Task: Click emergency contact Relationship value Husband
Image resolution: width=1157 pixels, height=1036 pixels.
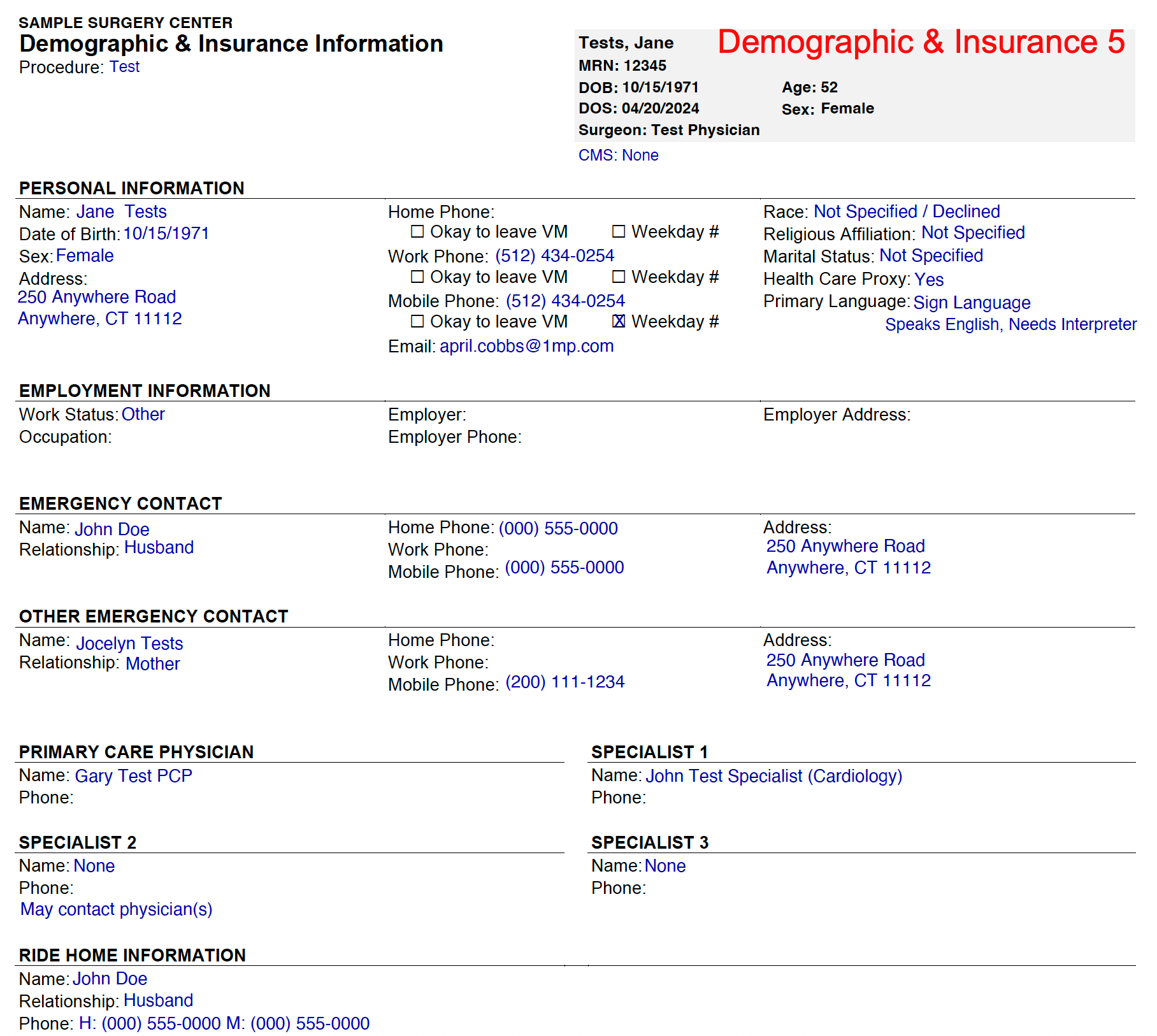Action: [x=159, y=547]
